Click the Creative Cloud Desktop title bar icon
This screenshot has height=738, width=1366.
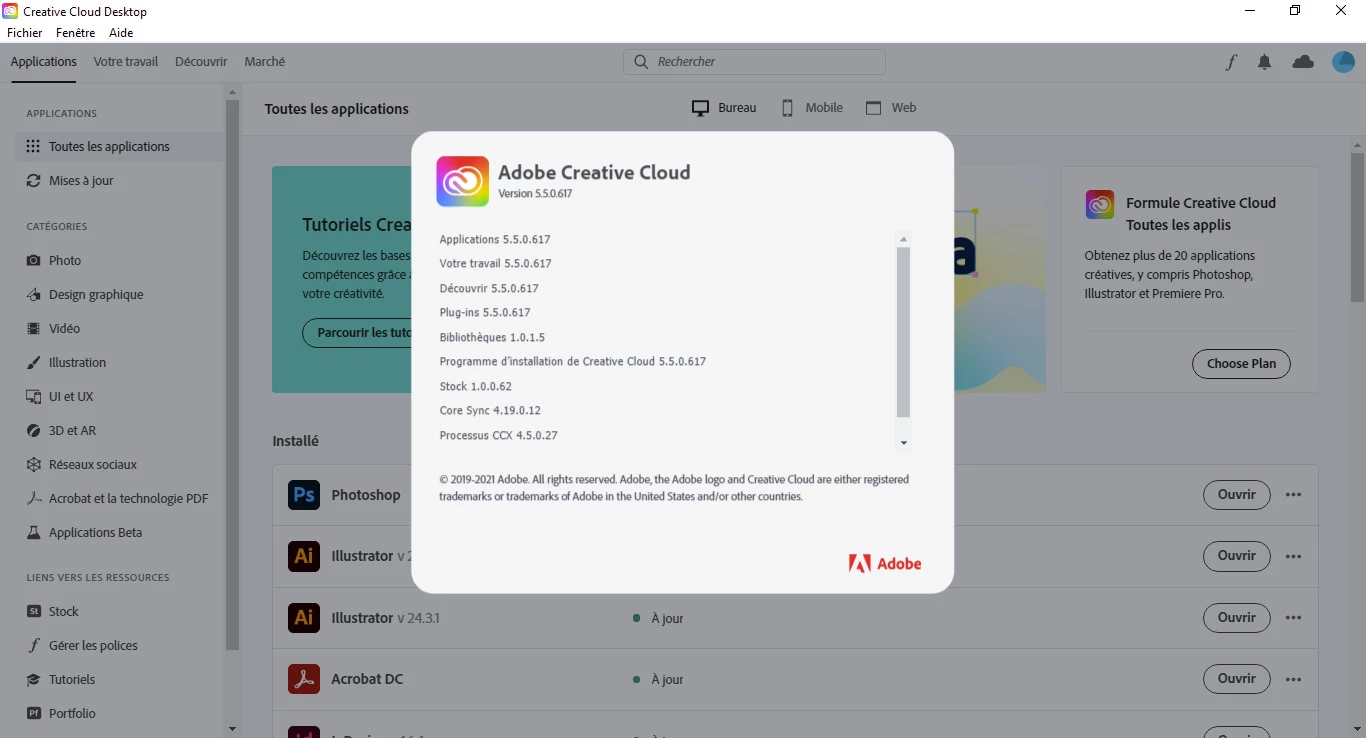point(10,11)
